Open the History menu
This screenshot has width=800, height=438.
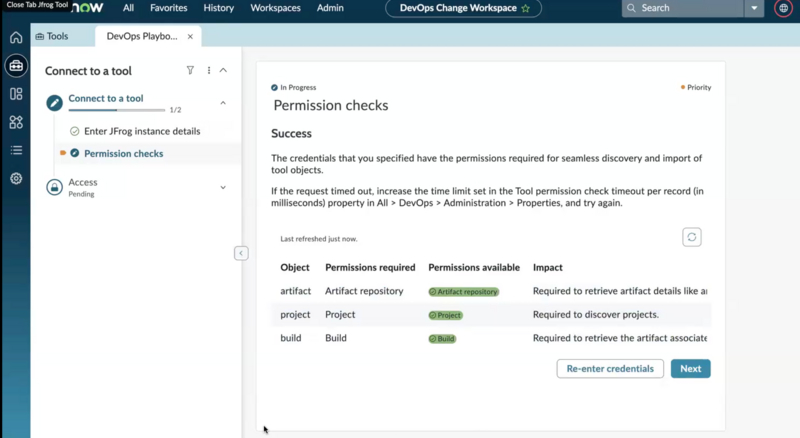[x=218, y=8]
